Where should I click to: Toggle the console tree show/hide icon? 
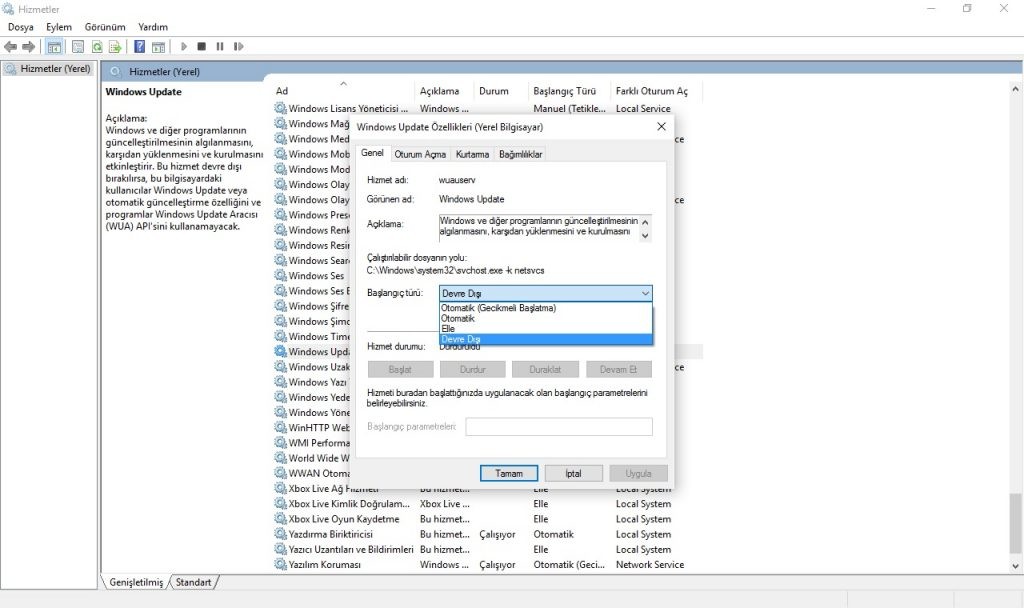[x=54, y=46]
